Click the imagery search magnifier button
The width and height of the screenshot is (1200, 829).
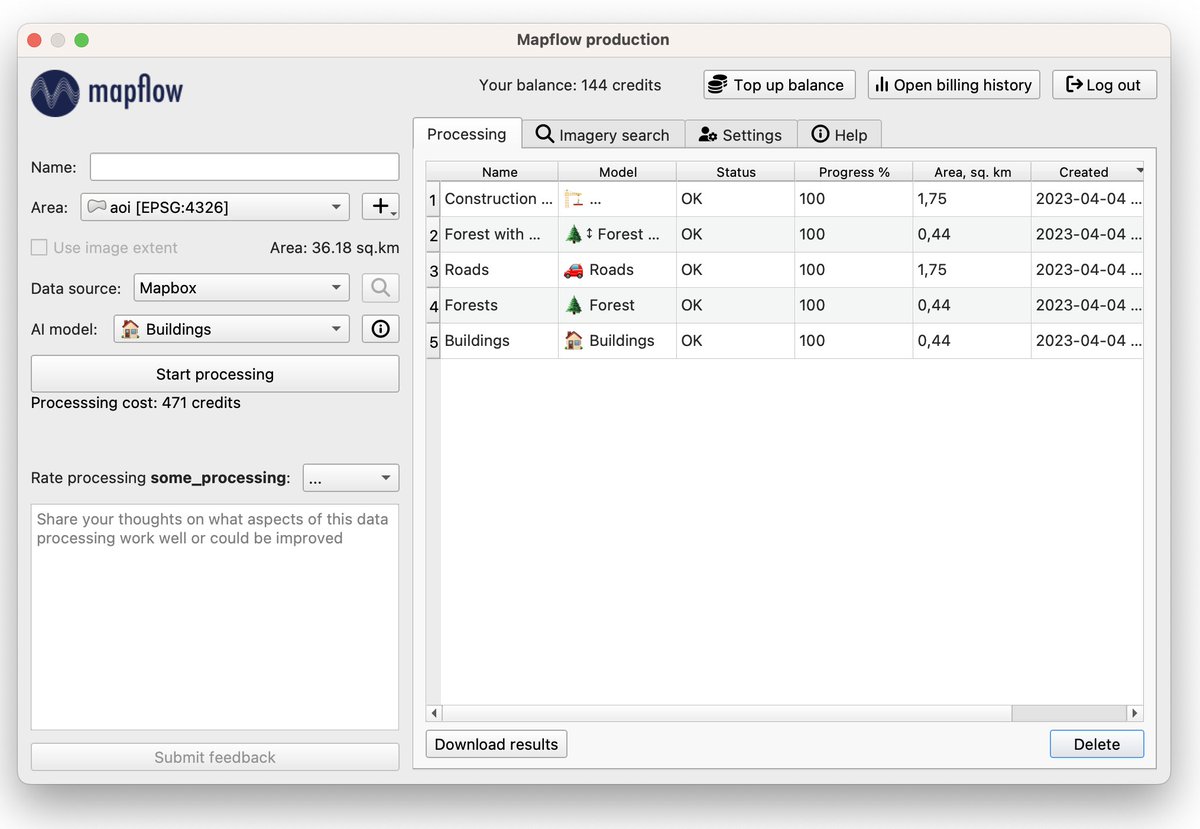(x=380, y=288)
